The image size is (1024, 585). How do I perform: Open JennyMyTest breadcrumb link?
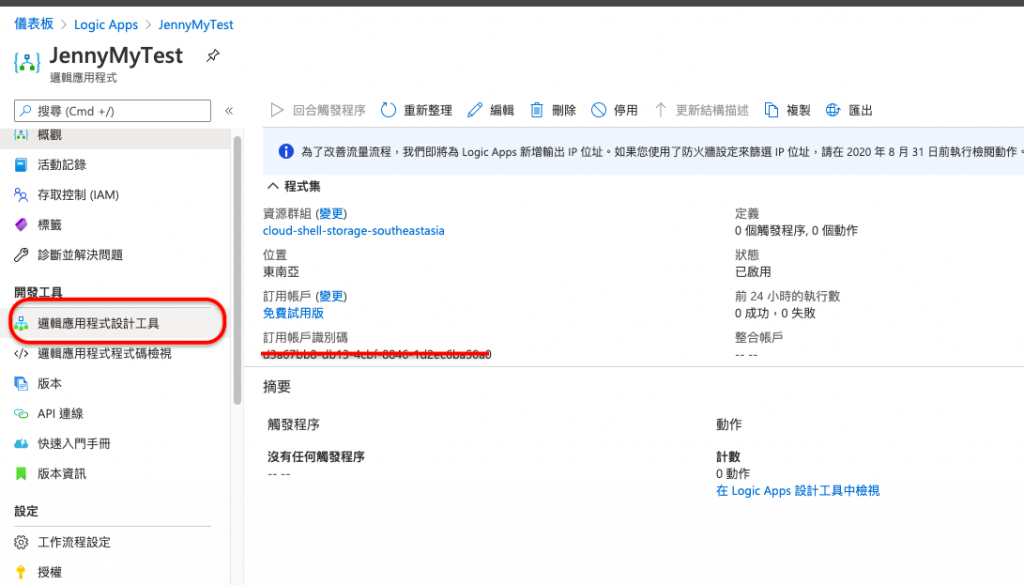click(195, 25)
